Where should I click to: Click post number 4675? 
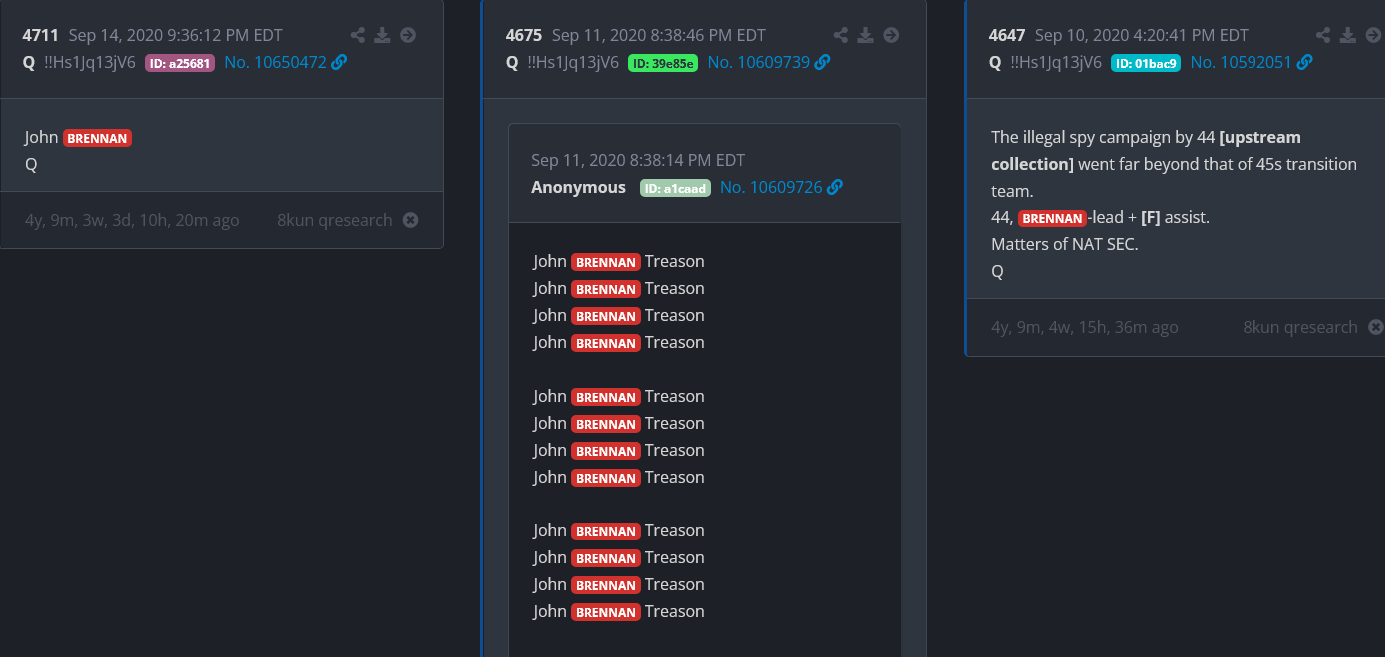click(x=524, y=35)
